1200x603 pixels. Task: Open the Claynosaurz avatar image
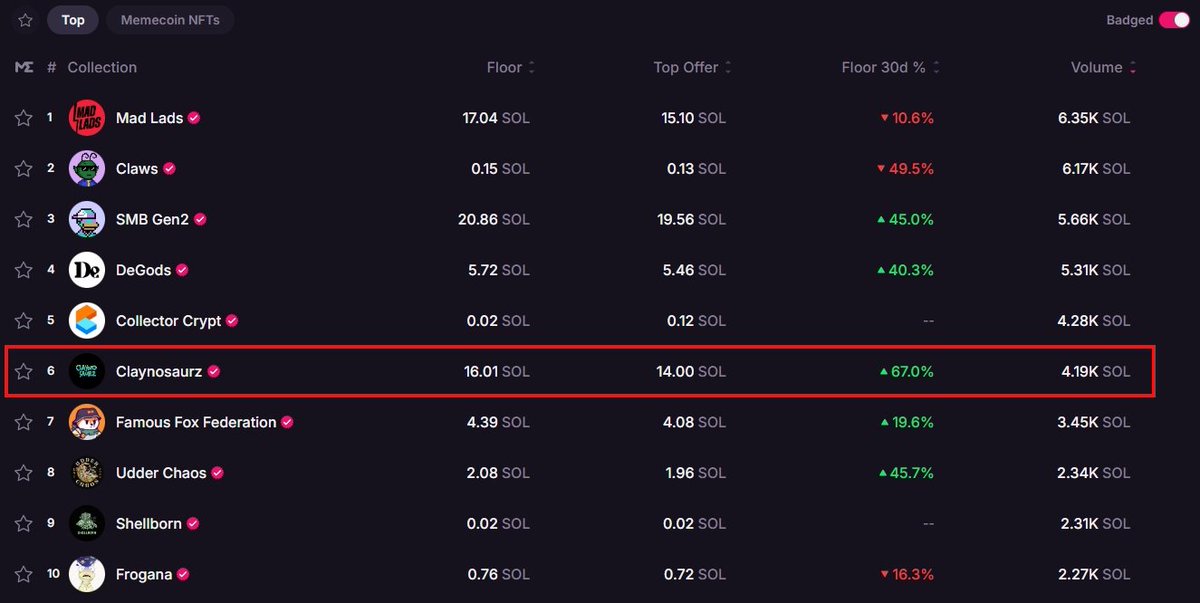(x=87, y=371)
